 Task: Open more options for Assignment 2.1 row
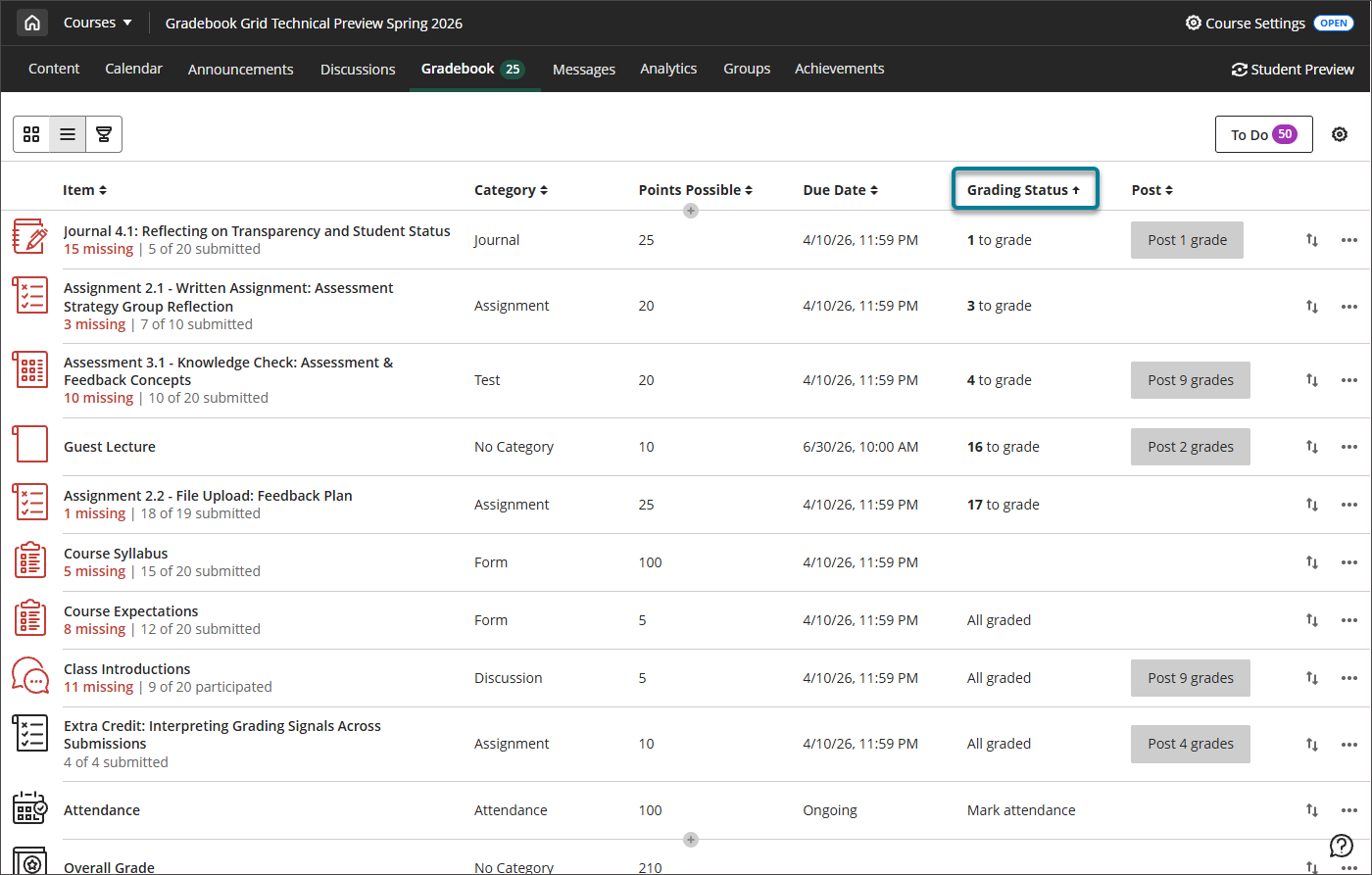(x=1349, y=307)
